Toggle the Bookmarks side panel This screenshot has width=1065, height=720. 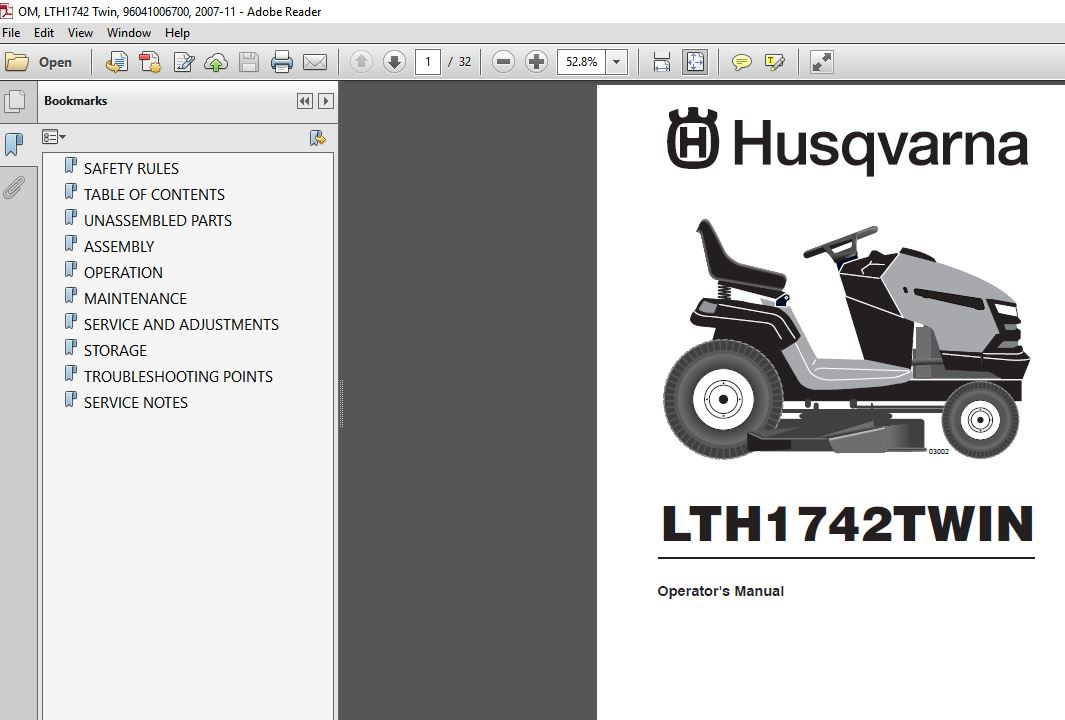point(14,145)
